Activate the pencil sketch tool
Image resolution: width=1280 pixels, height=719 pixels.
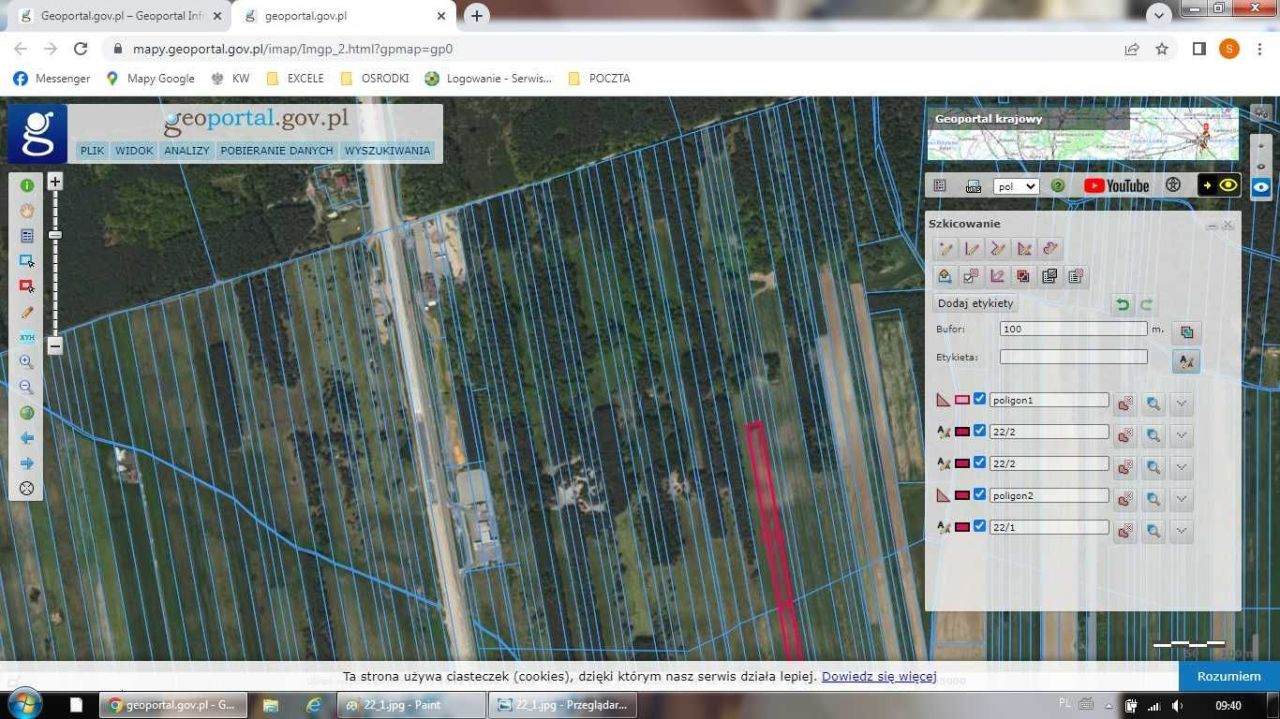pyautogui.click(x=27, y=312)
